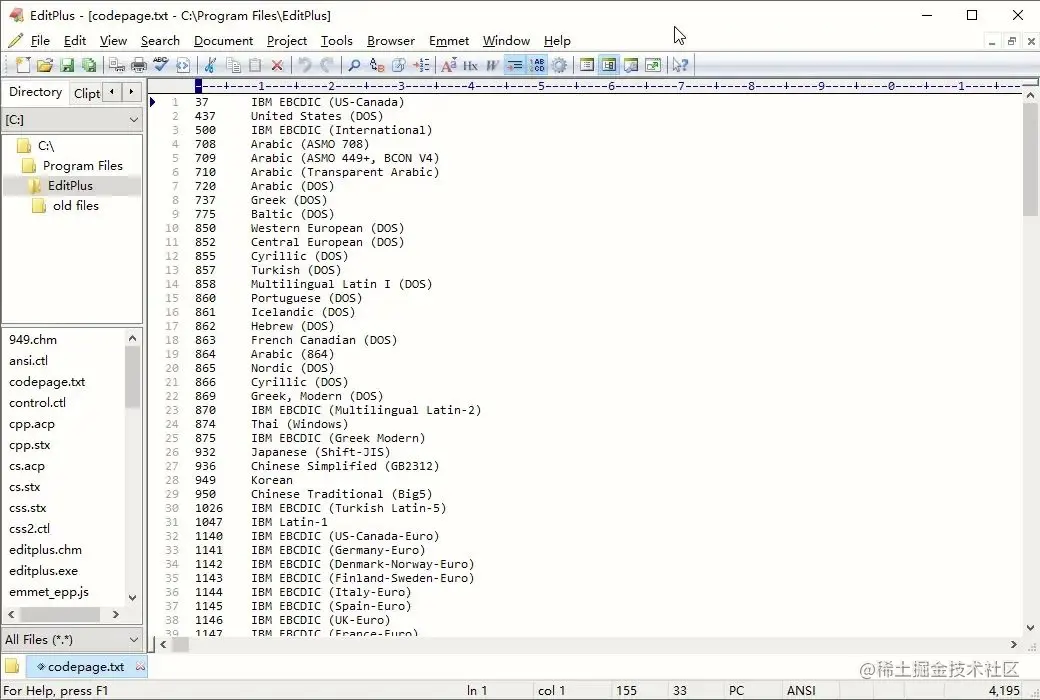Click the Cut scissors icon
1040x700 pixels.
pyautogui.click(x=211, y=65)
